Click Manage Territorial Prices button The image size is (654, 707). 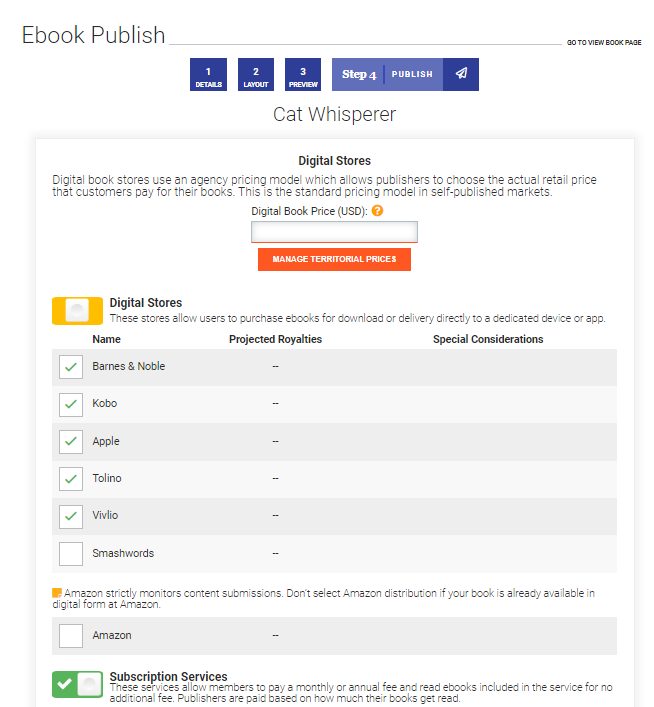(x=334, y=259)
